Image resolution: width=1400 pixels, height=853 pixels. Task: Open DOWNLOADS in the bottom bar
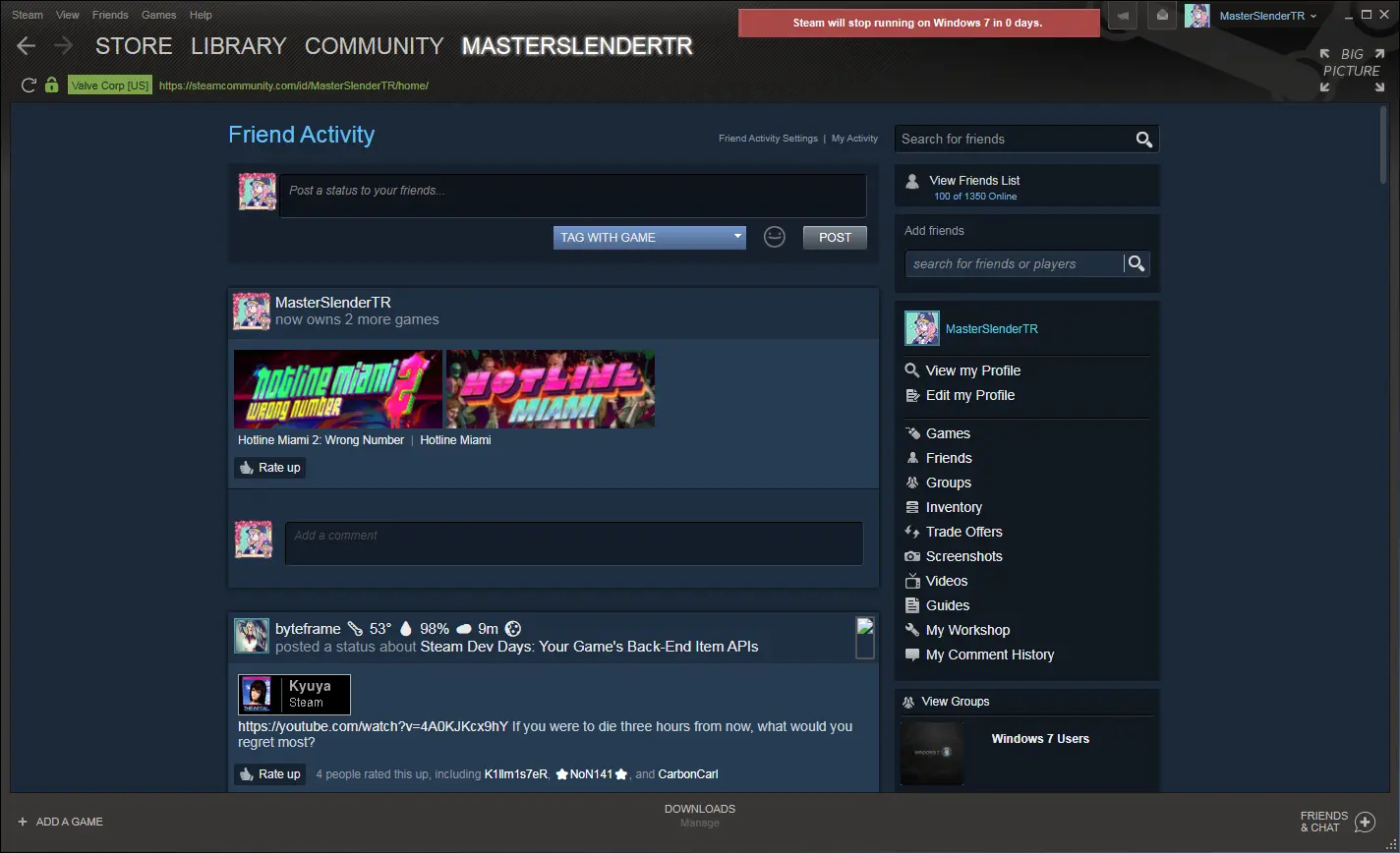(700, 809)
